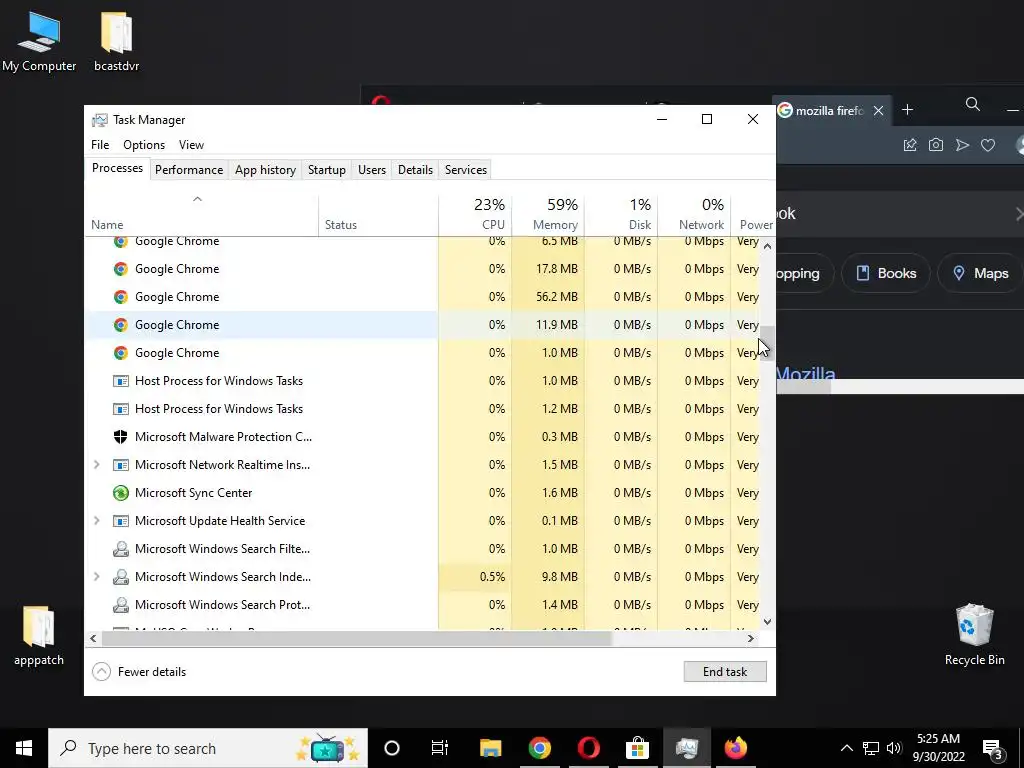The image size is (1024, 768).
Task: Expand Microsoft Network Realtime Inspection row
Action: coord(97,465)
